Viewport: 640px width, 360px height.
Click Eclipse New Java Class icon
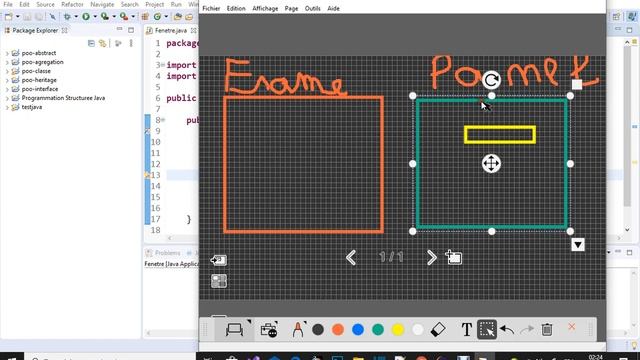coord(157,16)
